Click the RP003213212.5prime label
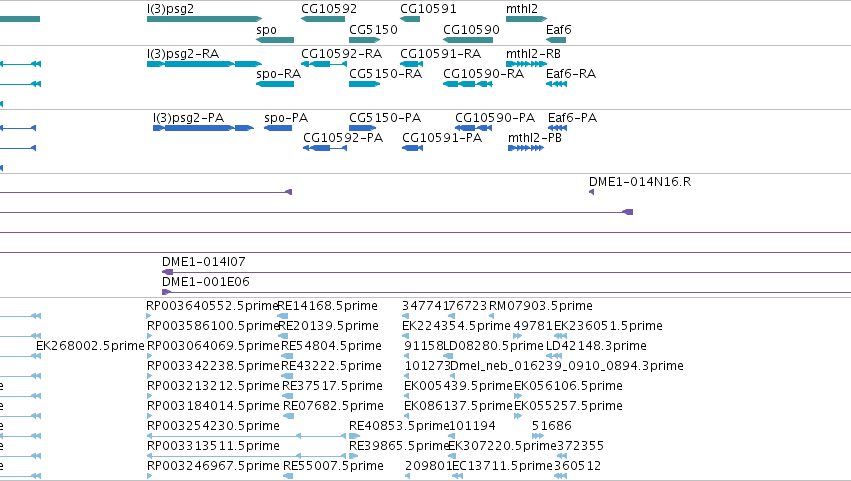The image size is (851, 481). pos(213,386)
